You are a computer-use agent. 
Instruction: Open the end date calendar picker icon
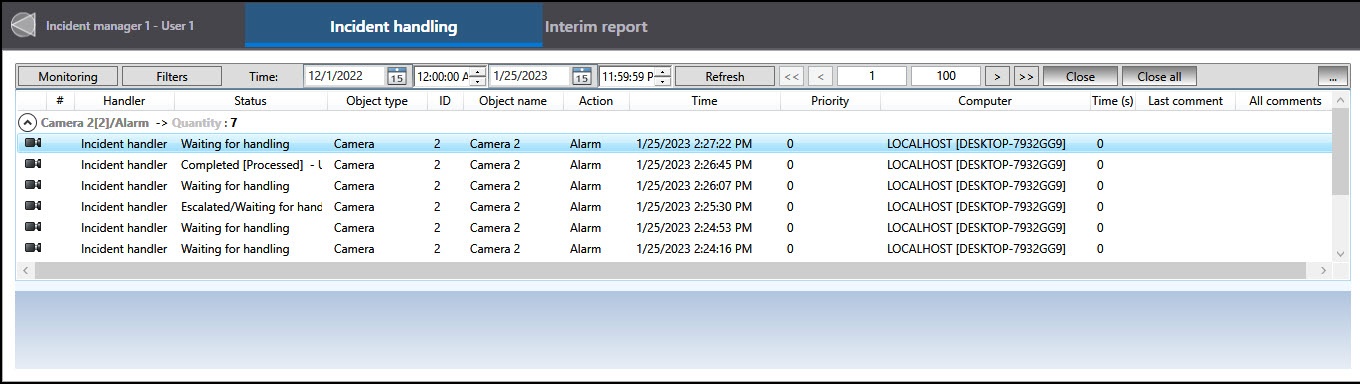pyautogui.click(x=581, y=76)
